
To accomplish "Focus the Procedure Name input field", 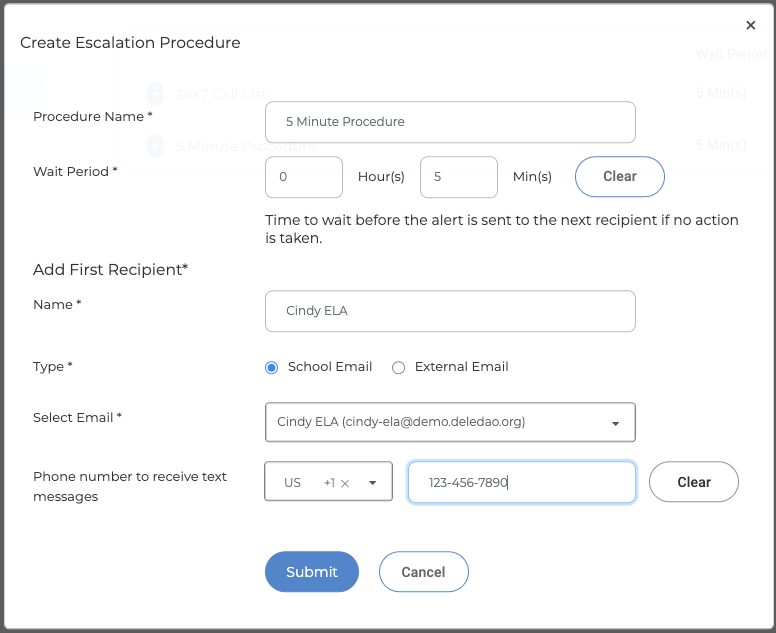I will click(x=450, y=122).
